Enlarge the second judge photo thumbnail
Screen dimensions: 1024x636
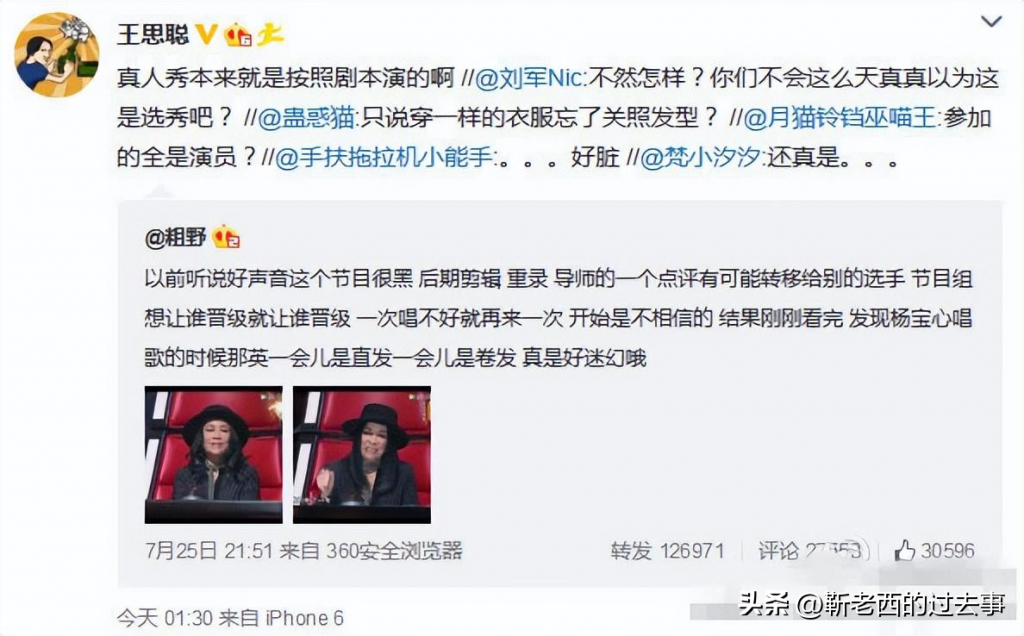click(362, 454)
